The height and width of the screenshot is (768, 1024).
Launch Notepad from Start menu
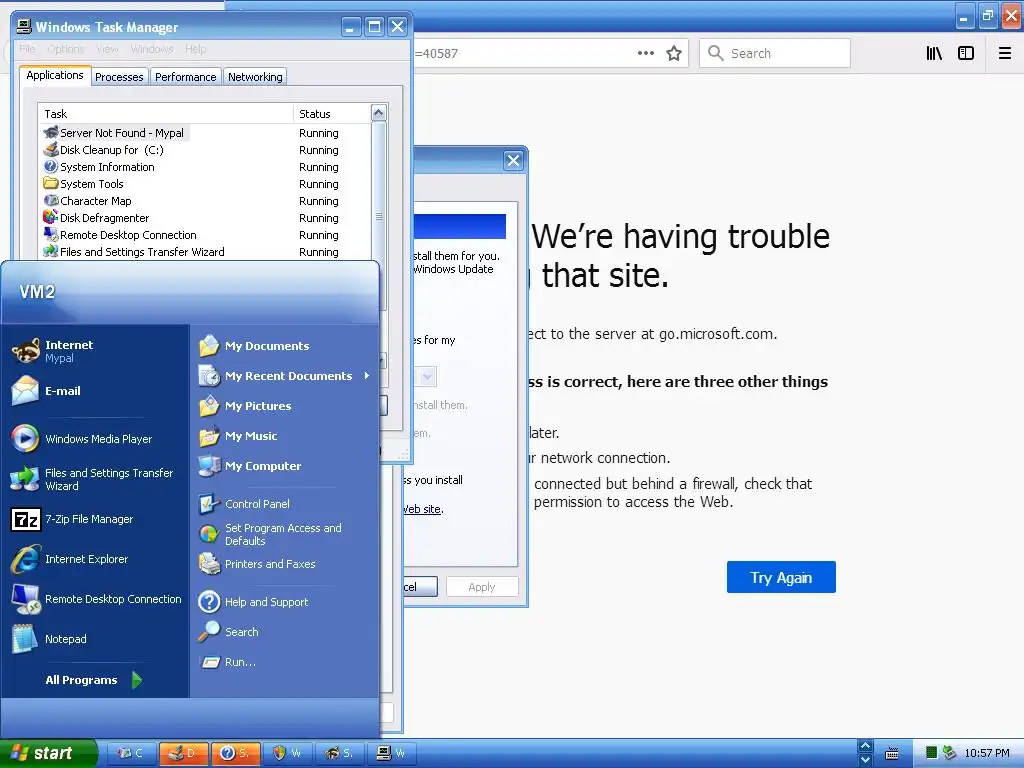50,639
